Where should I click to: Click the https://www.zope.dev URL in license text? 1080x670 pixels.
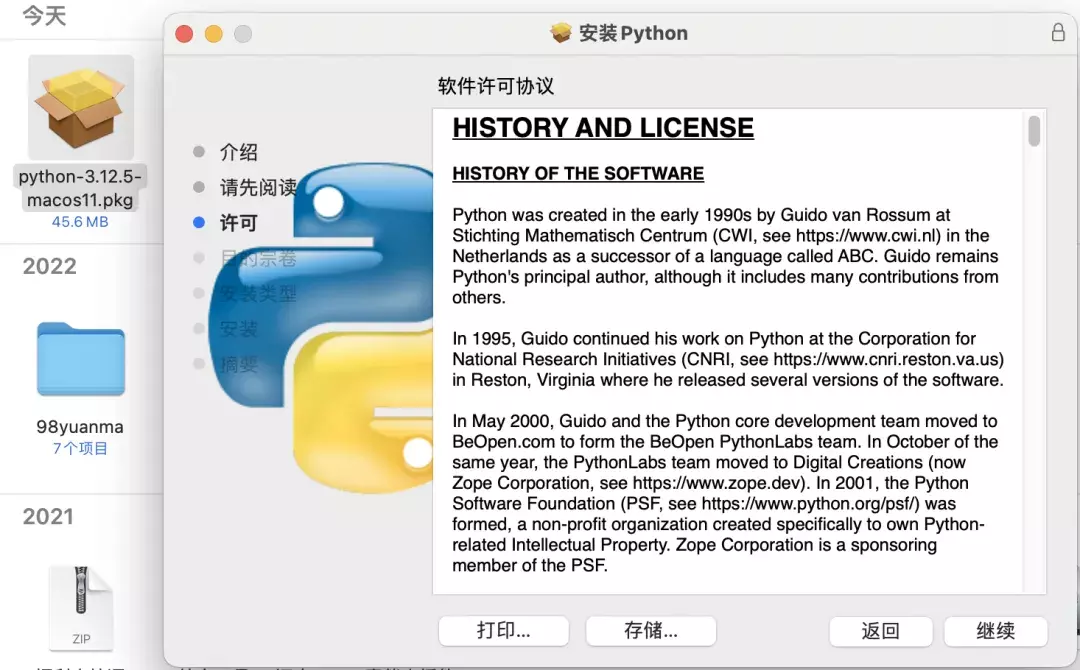point(717,483)
